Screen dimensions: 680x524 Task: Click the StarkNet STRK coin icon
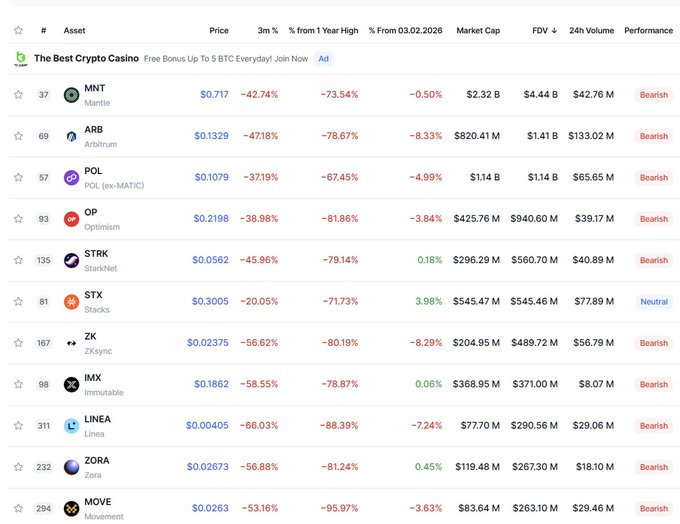click(x=71, y=260)
